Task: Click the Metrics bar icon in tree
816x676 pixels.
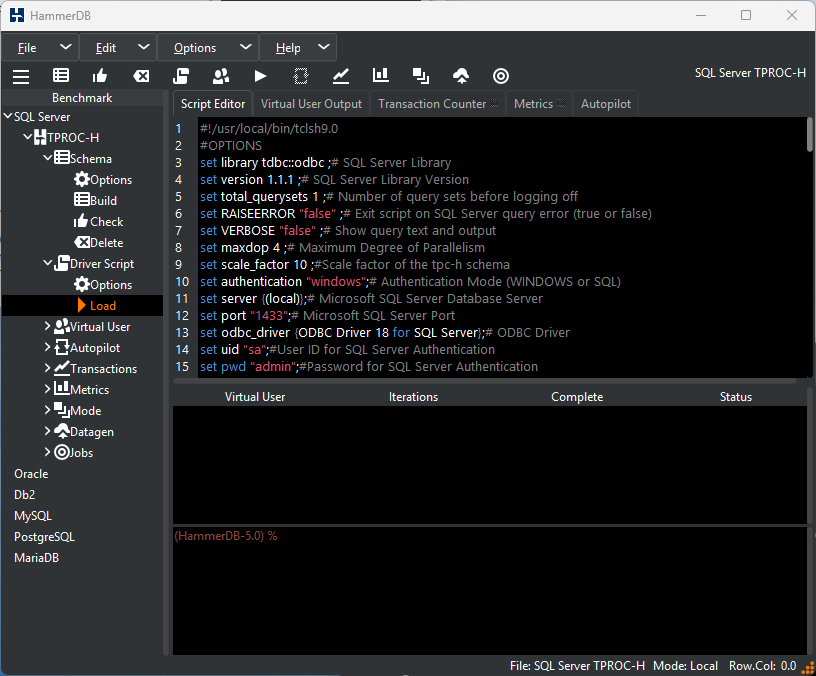Action: pos(62,388)
